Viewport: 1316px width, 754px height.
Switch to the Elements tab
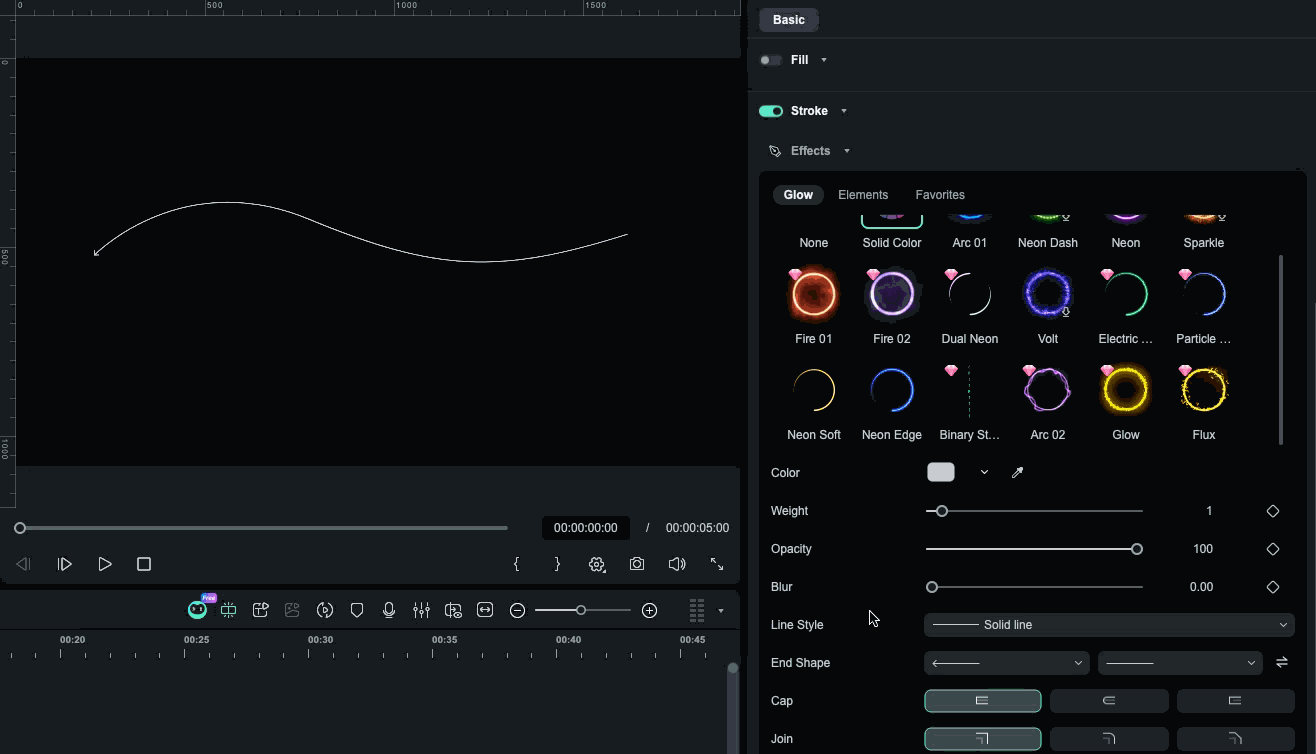click(863, 194)
